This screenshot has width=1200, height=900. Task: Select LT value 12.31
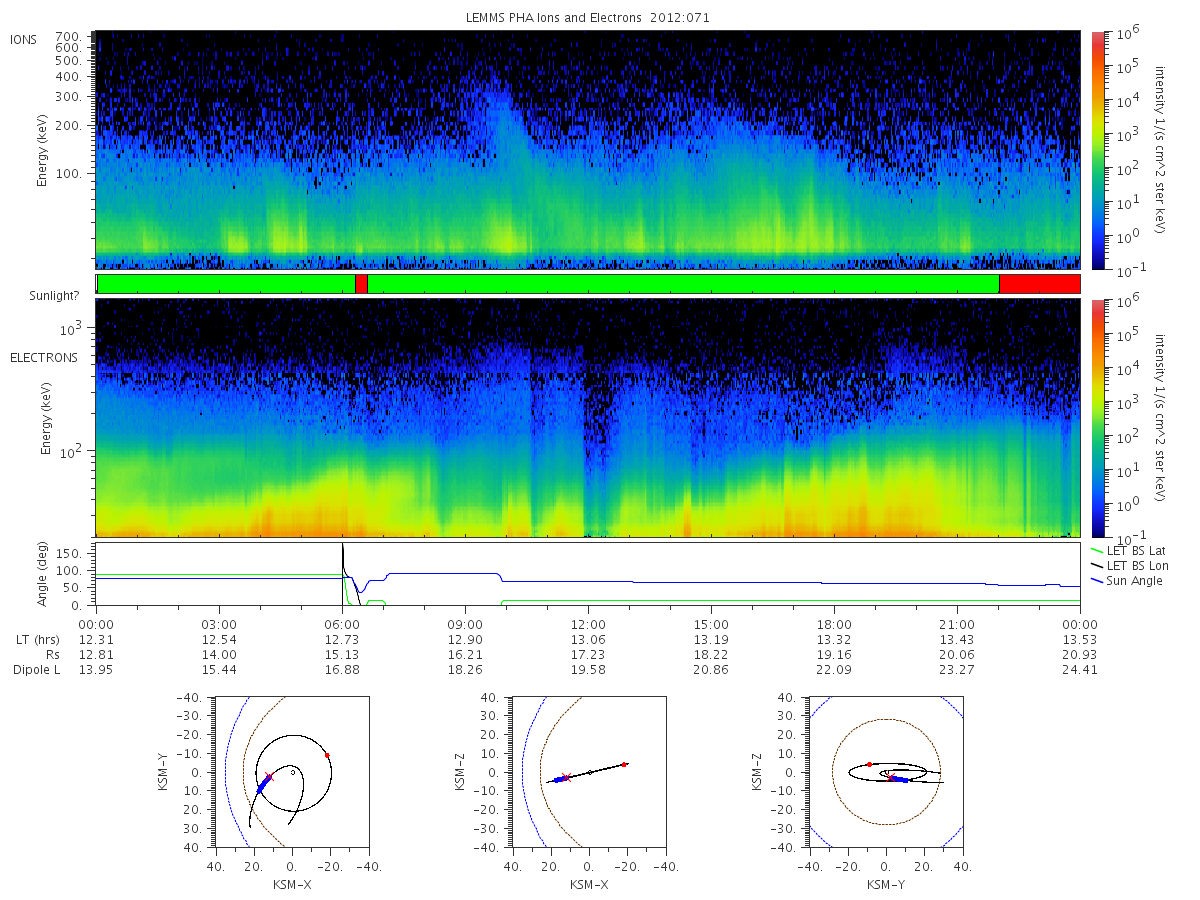point(96,639)
